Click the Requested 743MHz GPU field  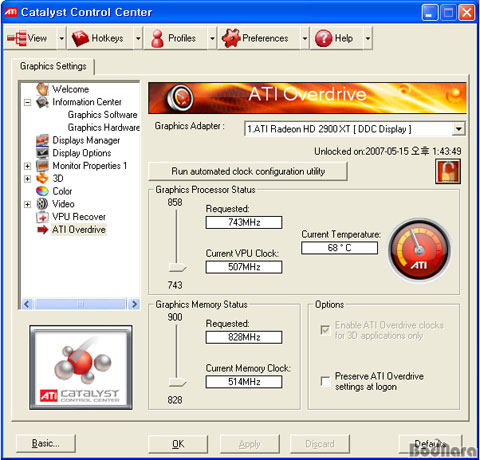pos(244,222)
